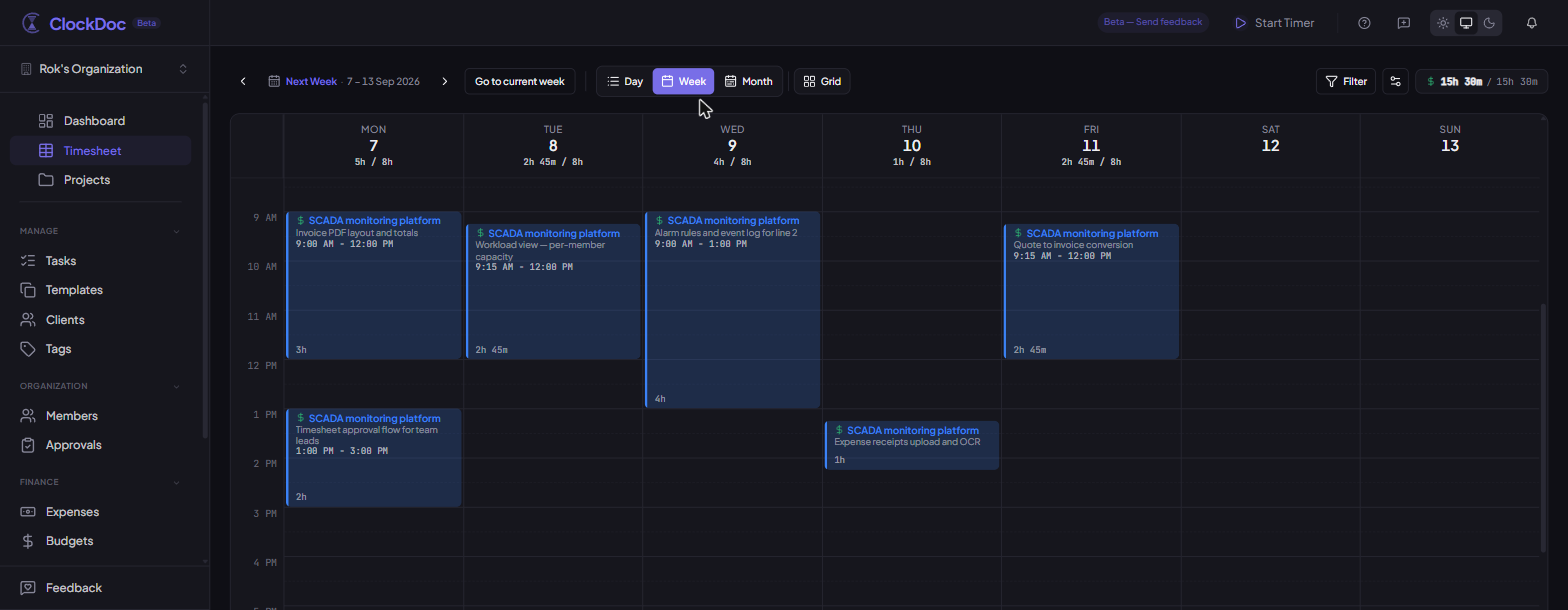The width and height of the screenshot is (1568, 610).
Task: Go to Templates page
Action: click(x=100, y=290)
